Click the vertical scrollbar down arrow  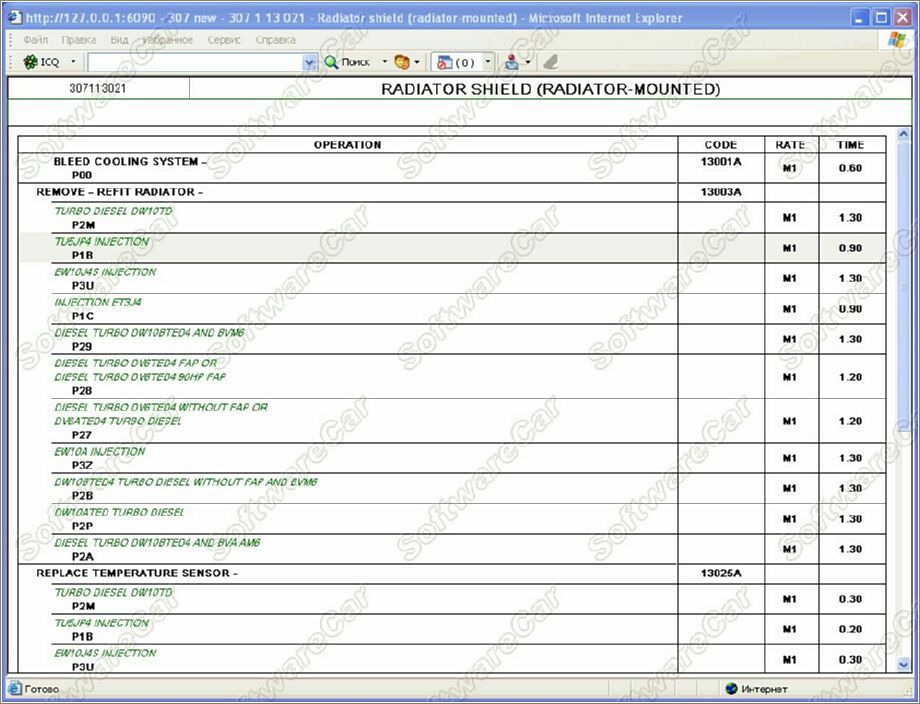pos(906,664)
